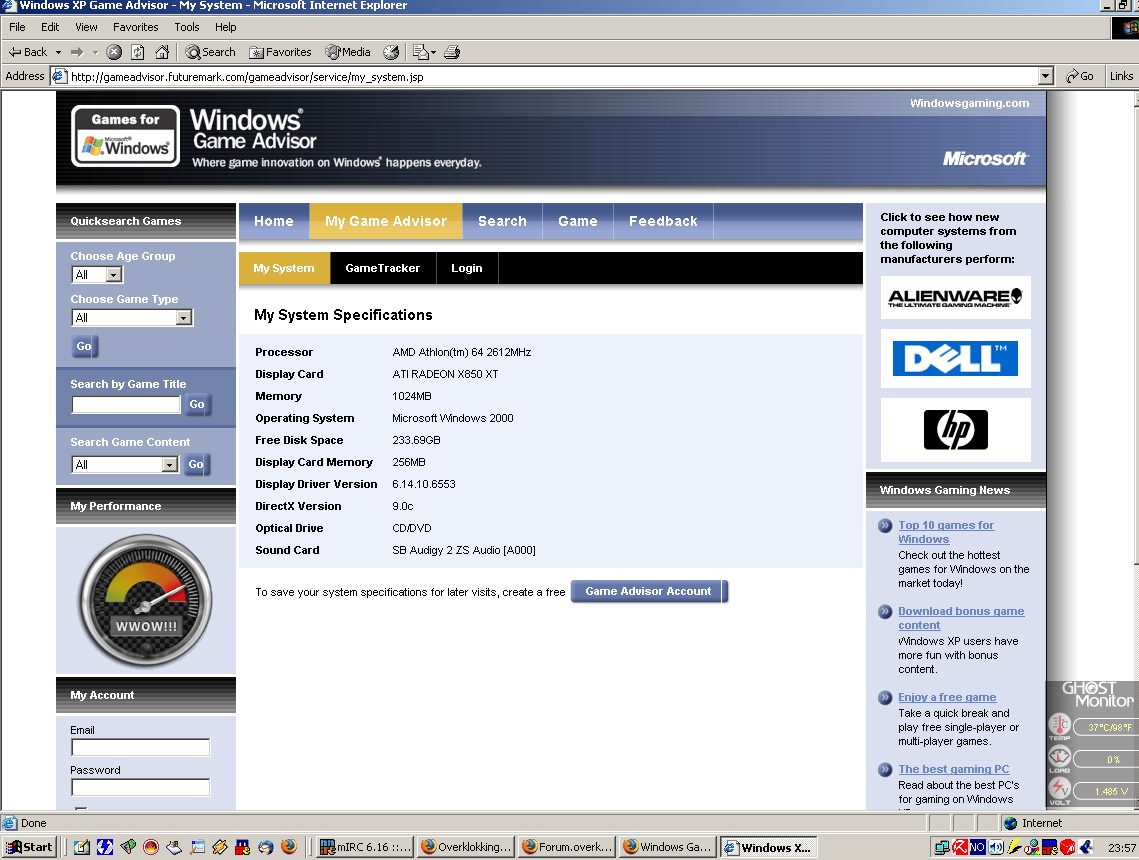Click the NO language indicator in tray
This screenshot has width=1139, height=860.
(x=978, y=847)
